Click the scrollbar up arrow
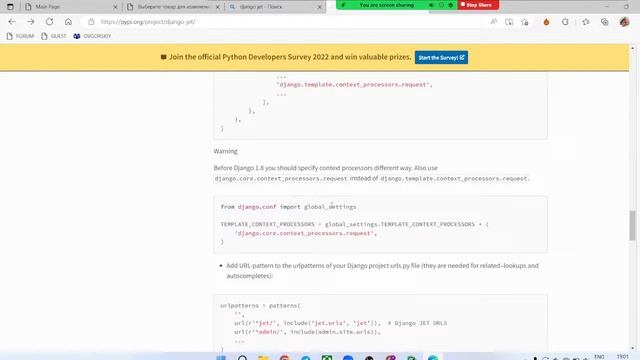Viewport: 640px width, 360px height. point(632,48)
